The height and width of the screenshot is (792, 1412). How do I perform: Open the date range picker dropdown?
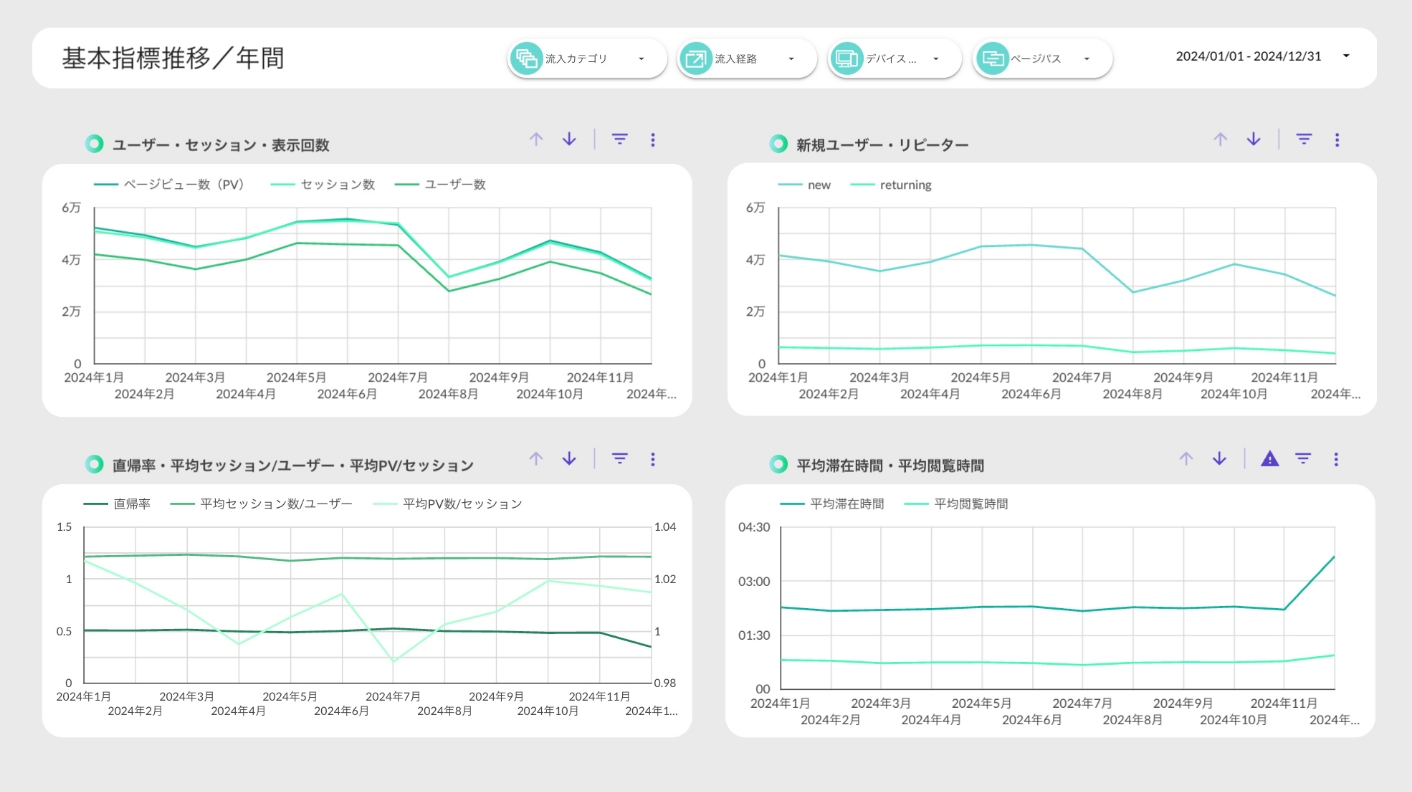pos(1263,56)
